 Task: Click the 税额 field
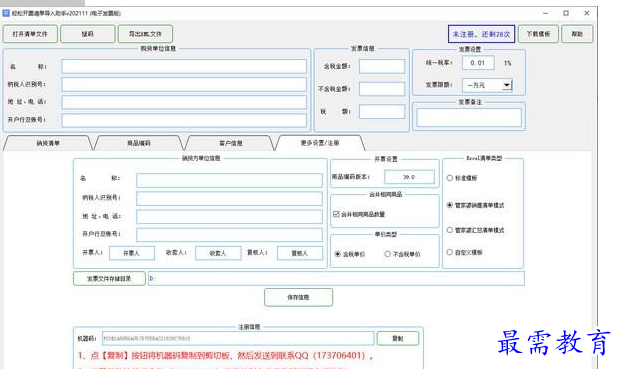pos(382,112)
